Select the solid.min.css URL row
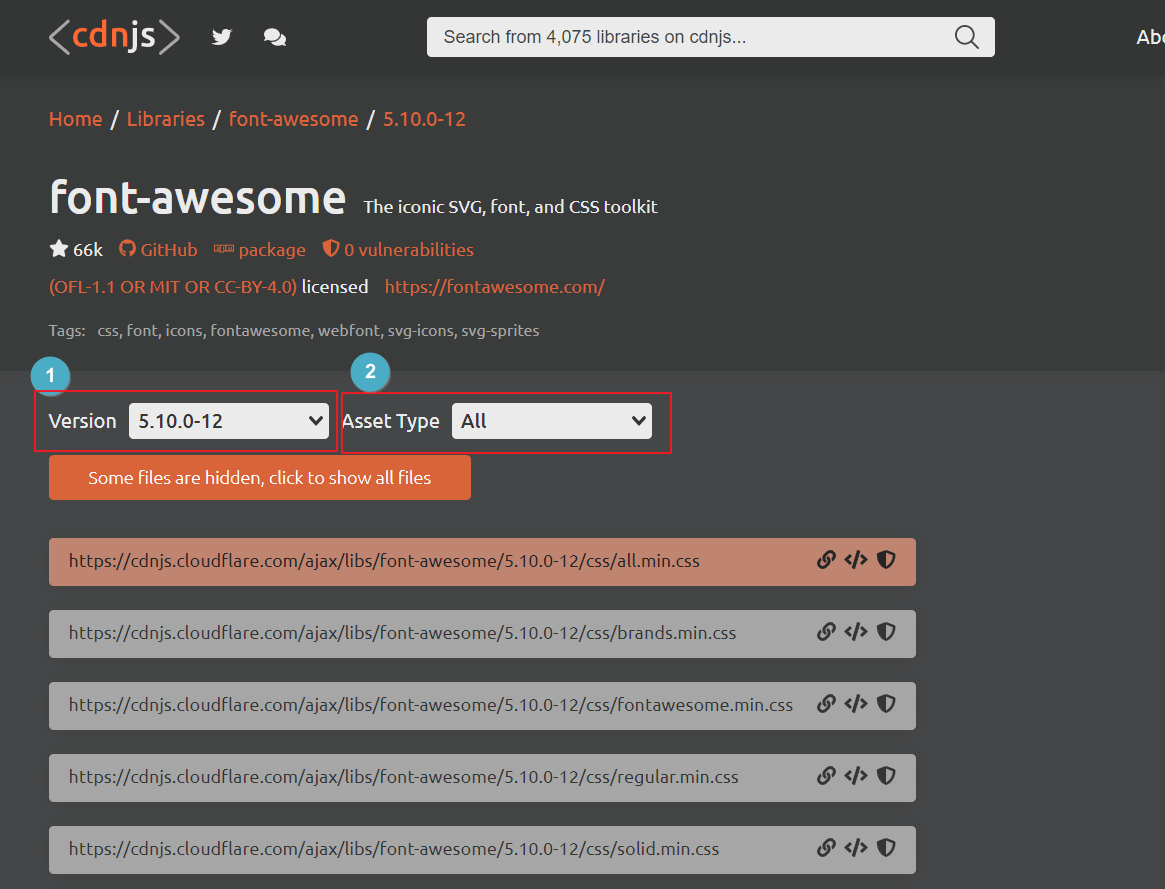The height and width of the screenshot is (889, 1165). tap(482, 850)
